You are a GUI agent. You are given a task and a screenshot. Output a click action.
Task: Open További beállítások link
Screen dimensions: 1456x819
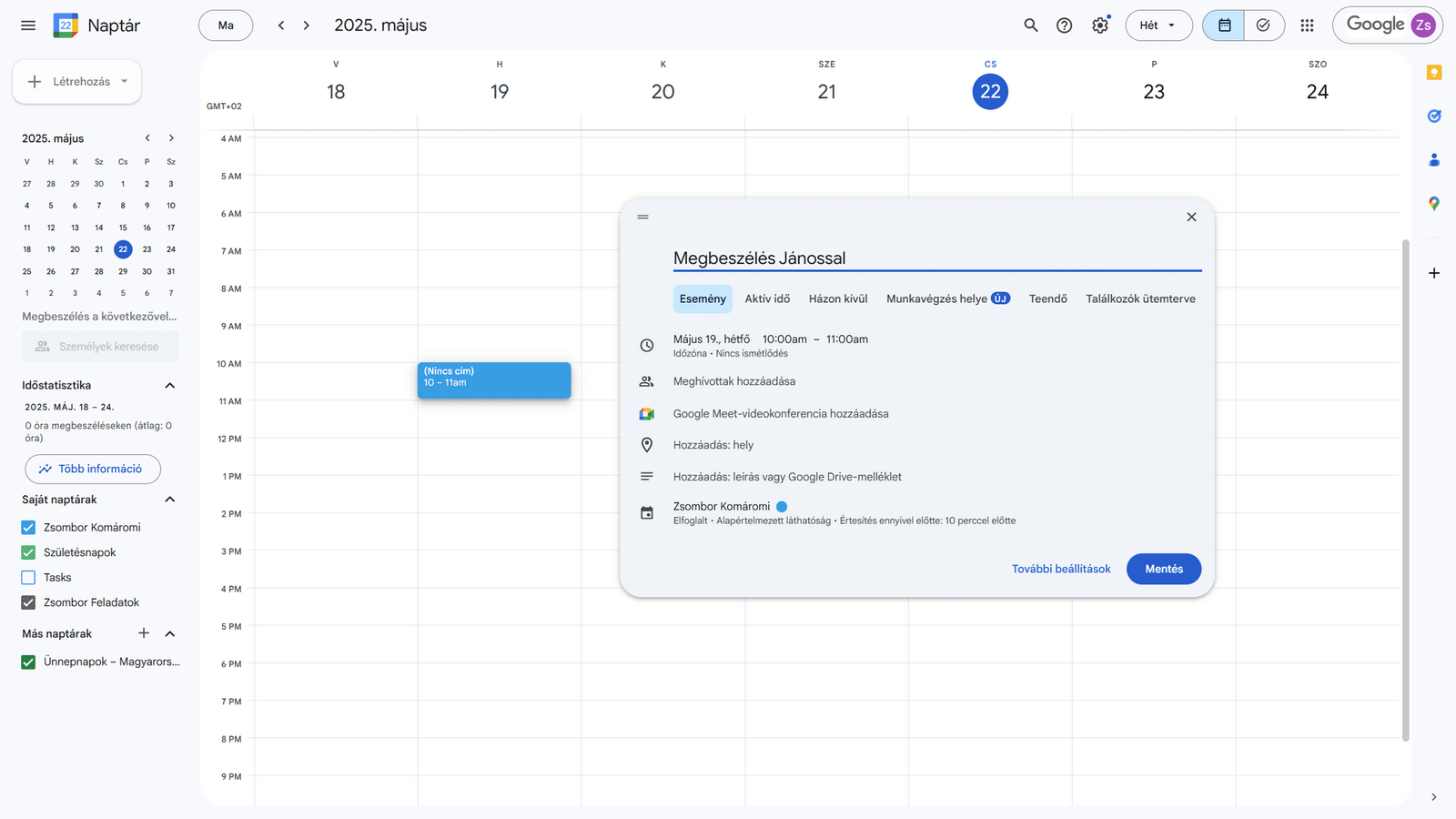click(x=1061, y=569)
